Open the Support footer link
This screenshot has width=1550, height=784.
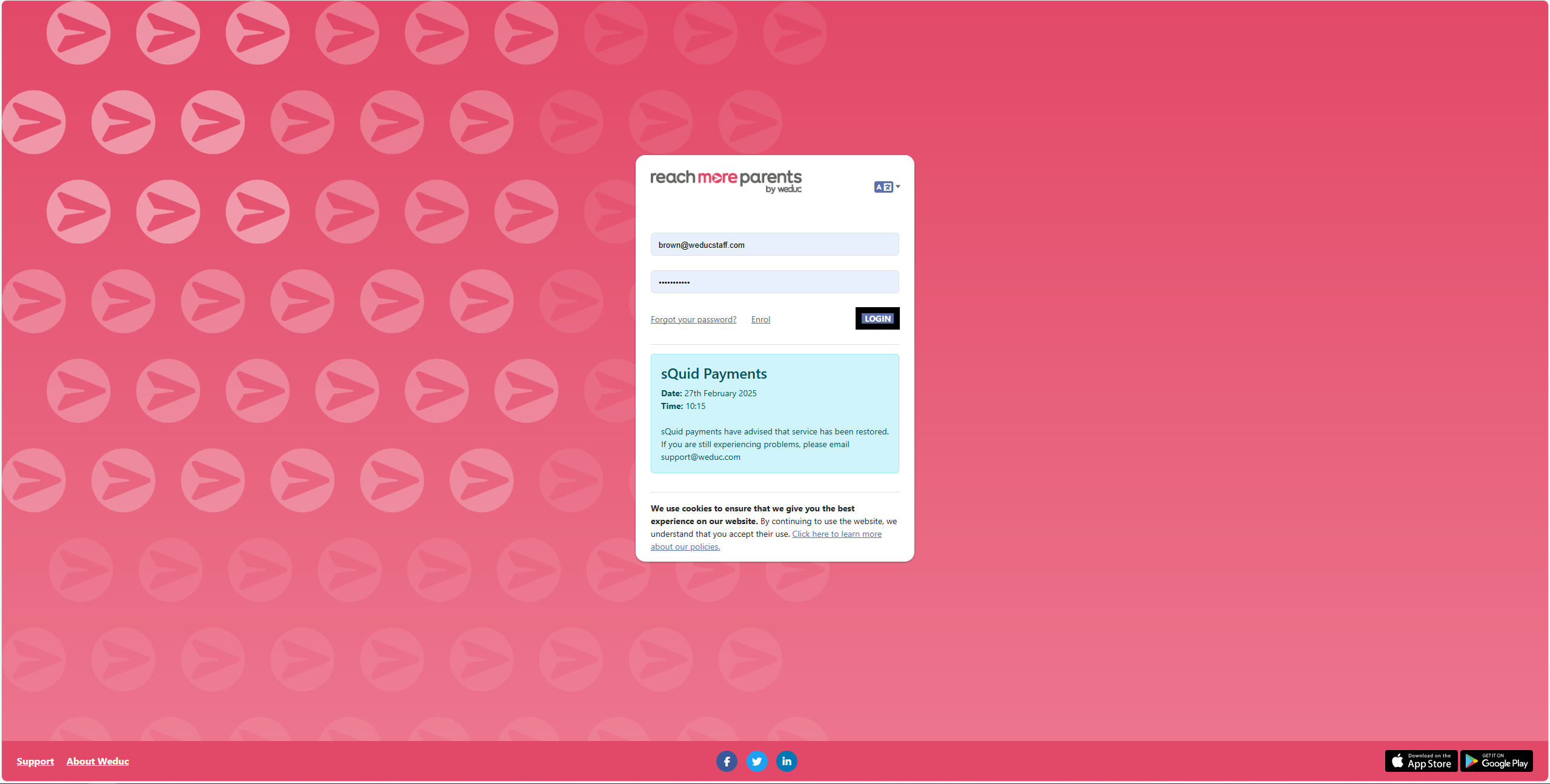35,761
